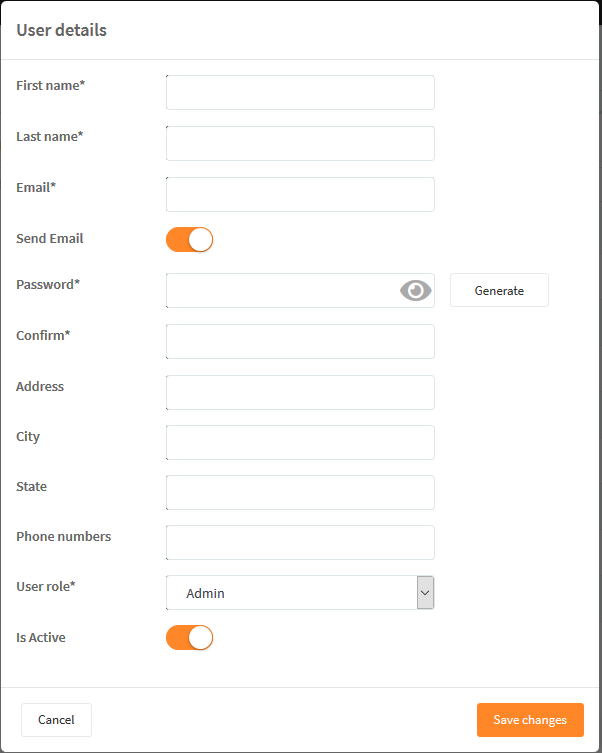
Task: Focus the Phone numbers field
Action: coord(301,542)
